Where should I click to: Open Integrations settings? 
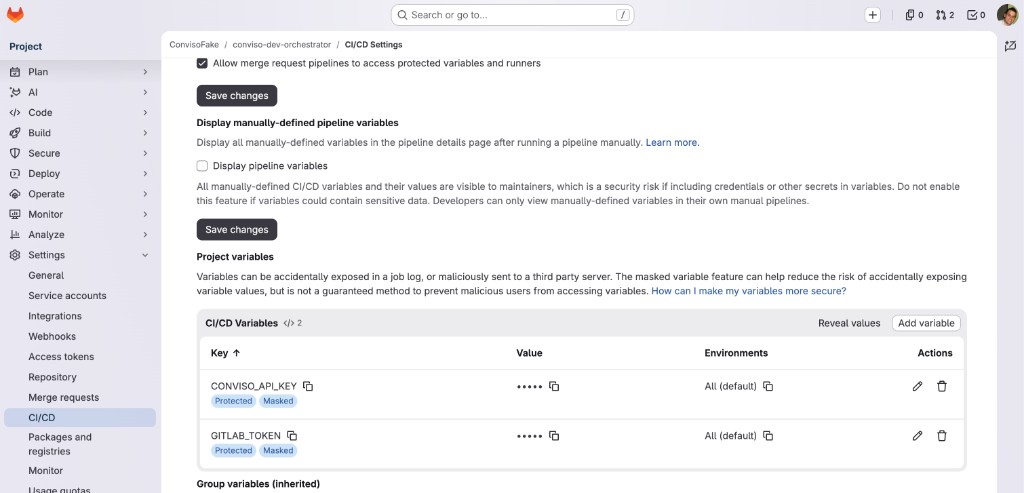click(x=55, y=315)
